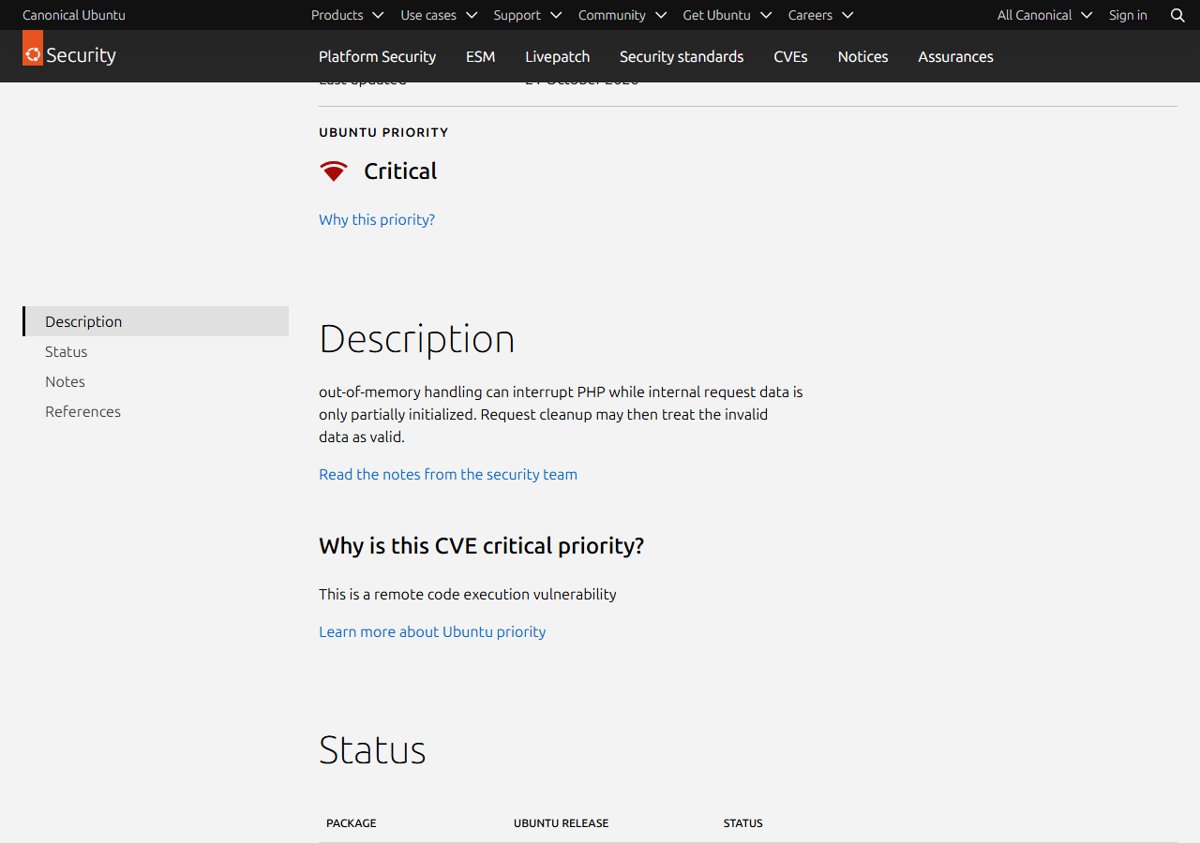
Task: Click the Security site title text
Action: 81,55
